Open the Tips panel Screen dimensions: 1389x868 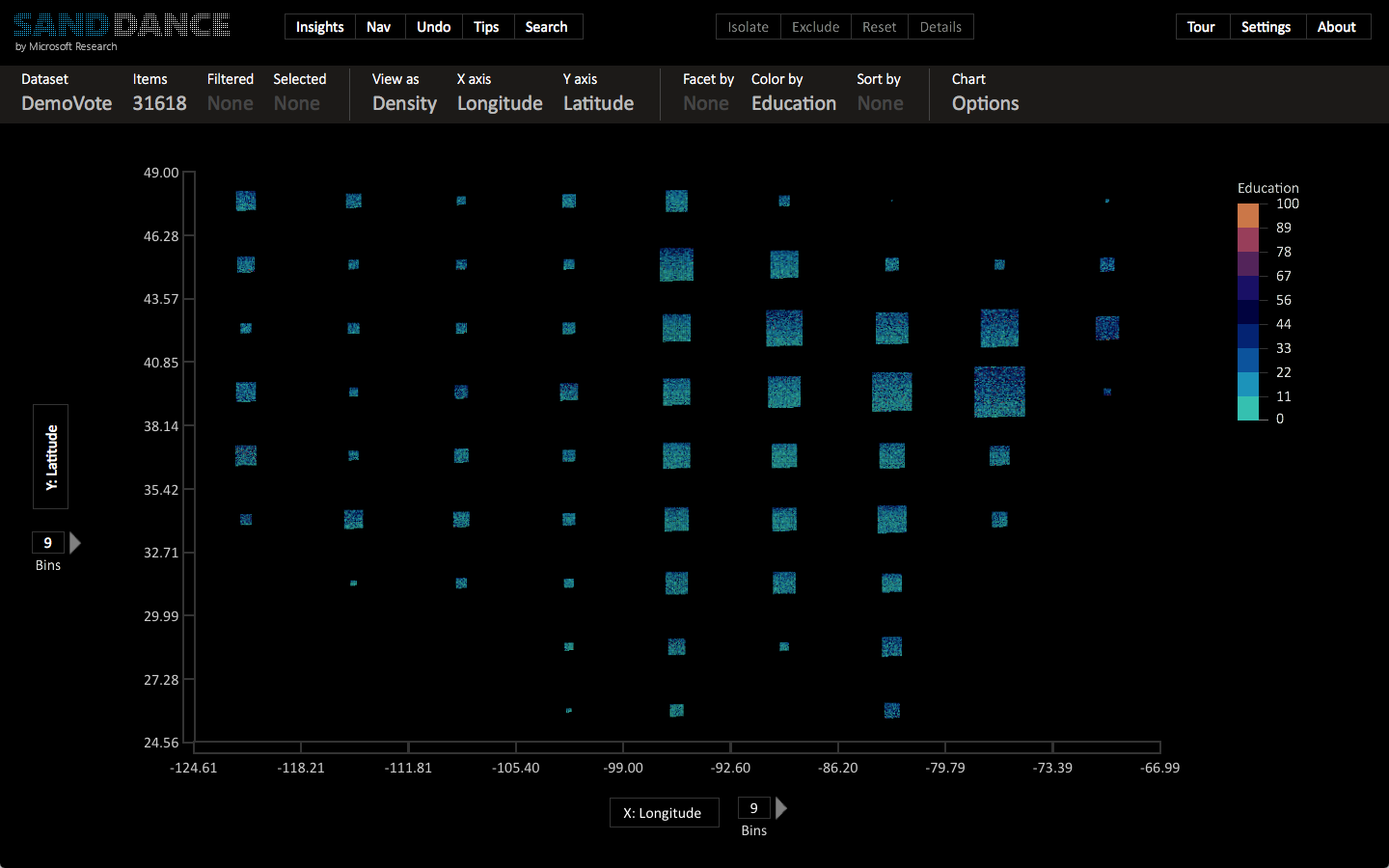click(x=486, y=27)
